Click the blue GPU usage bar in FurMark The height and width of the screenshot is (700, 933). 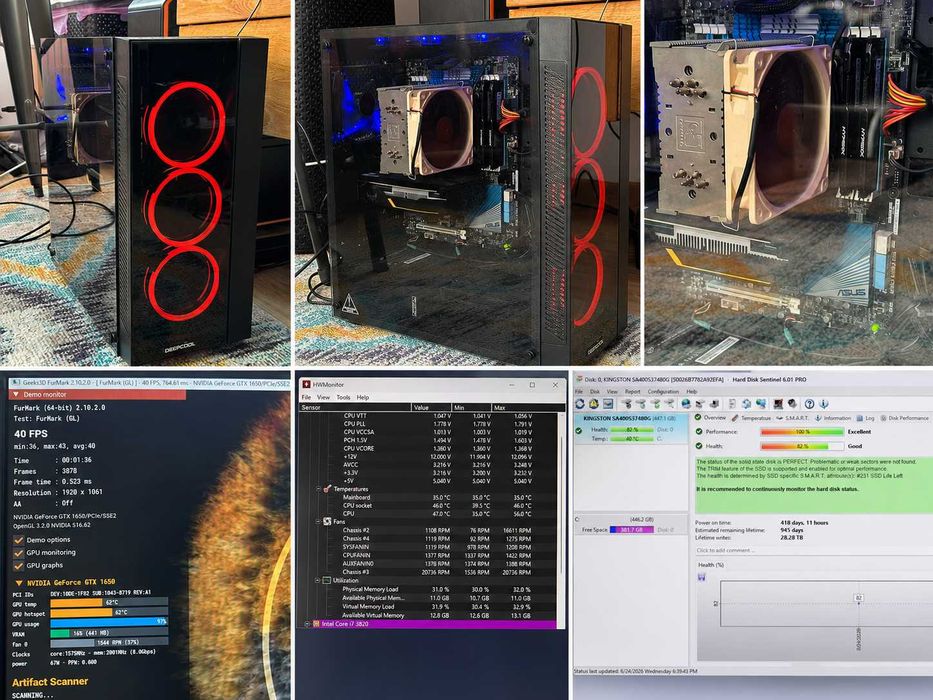click(x=109, y=623)
